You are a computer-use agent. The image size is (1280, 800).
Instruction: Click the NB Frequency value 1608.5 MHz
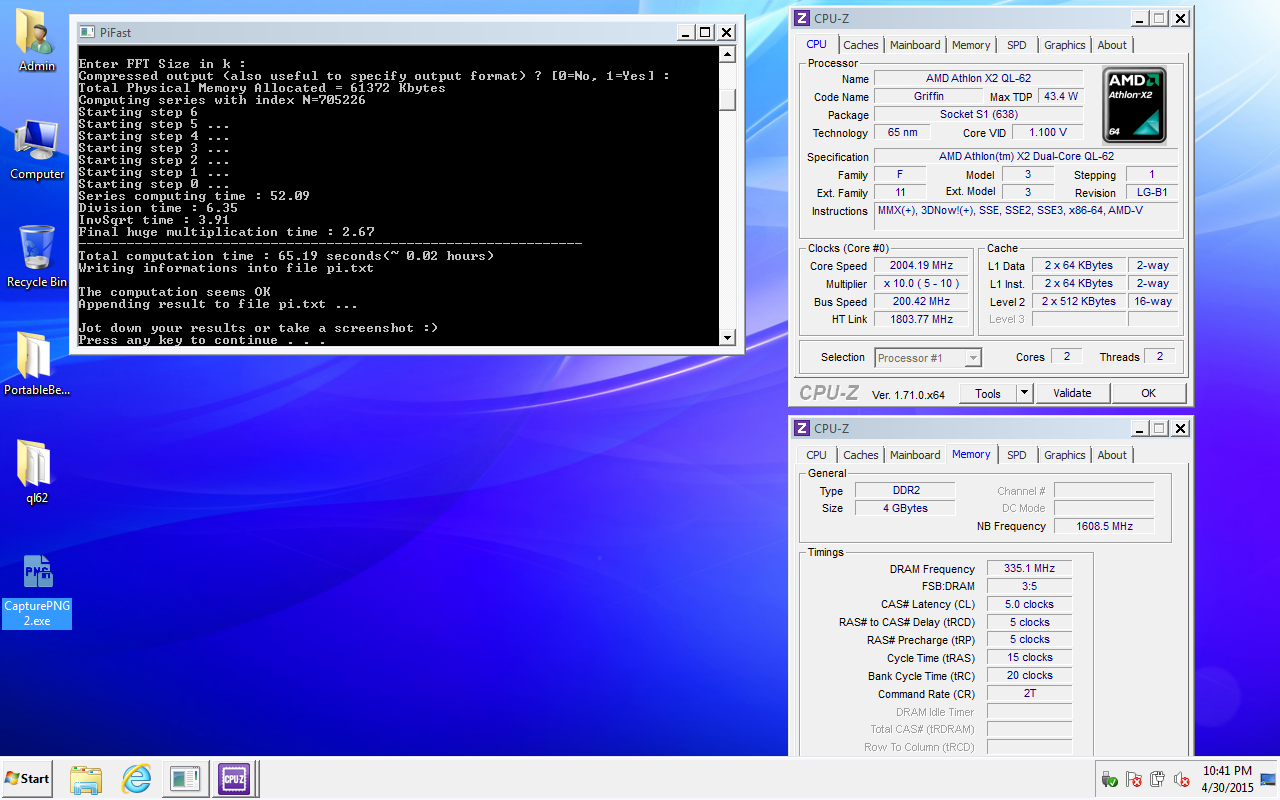(1103, 526)
